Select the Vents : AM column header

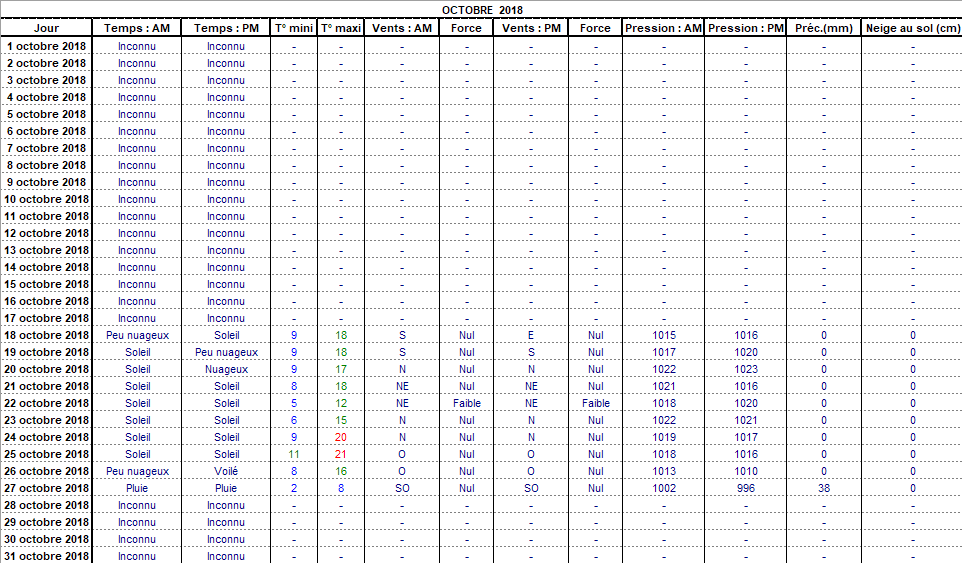click(402, 28)
